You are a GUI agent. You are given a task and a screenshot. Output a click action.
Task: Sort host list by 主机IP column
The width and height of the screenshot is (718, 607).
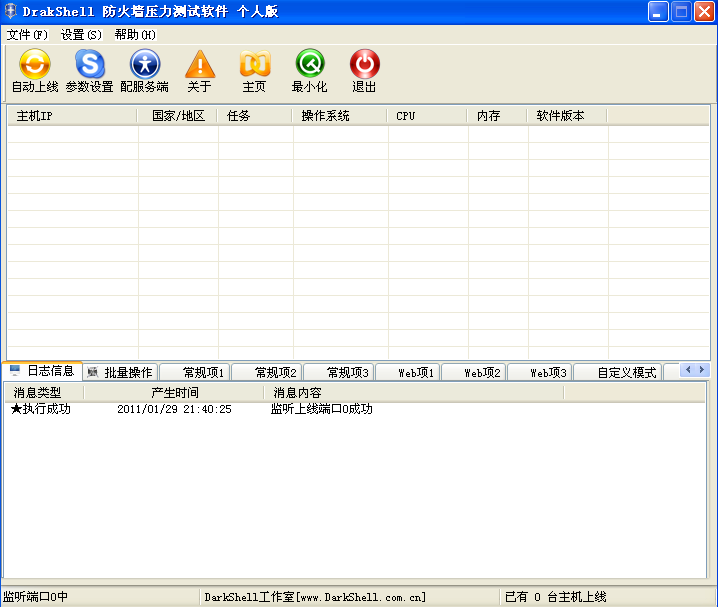pyautogui.click(x=72, y=116)
